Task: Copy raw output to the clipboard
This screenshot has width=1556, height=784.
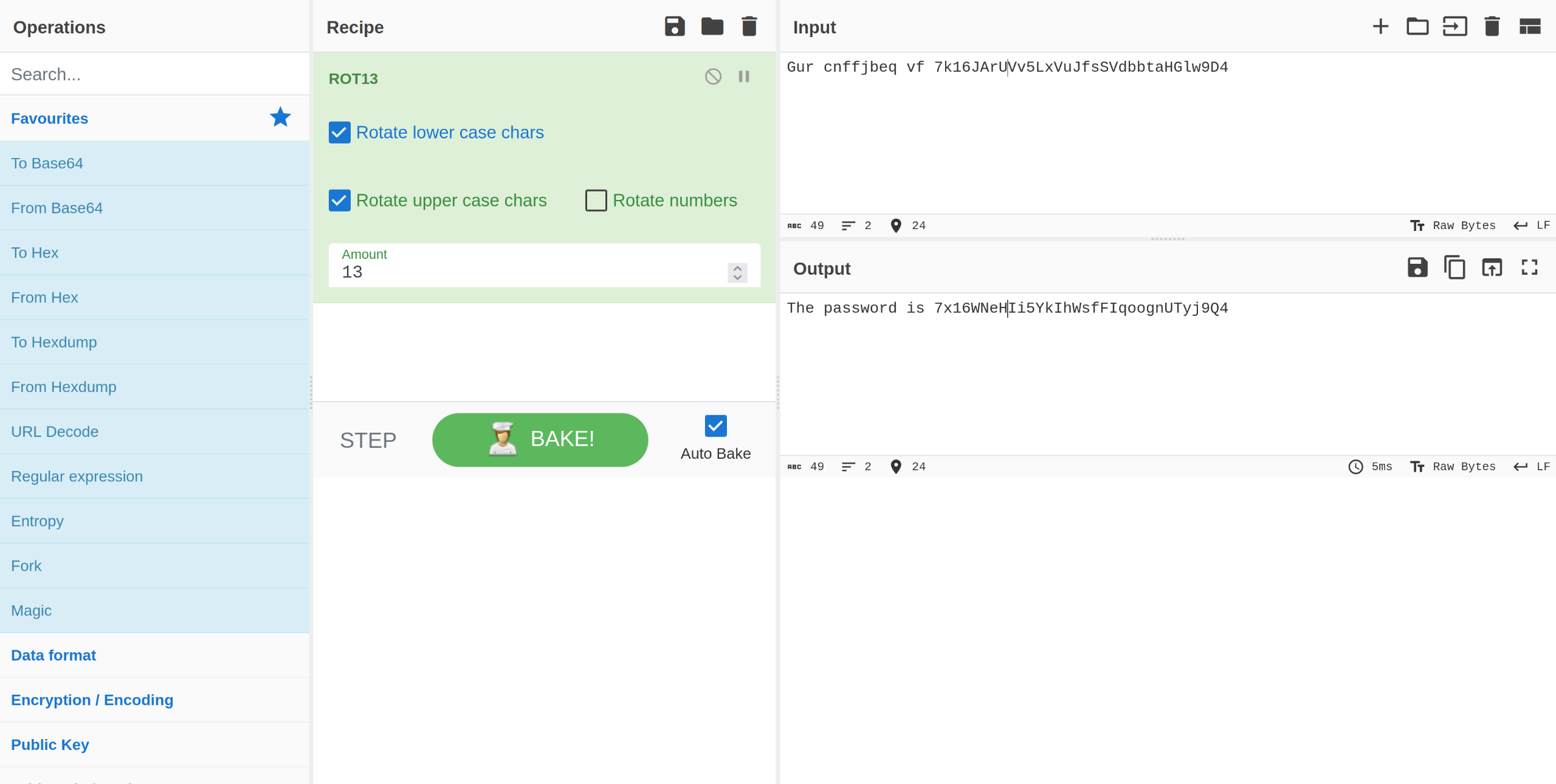Action: (1454, 267)
